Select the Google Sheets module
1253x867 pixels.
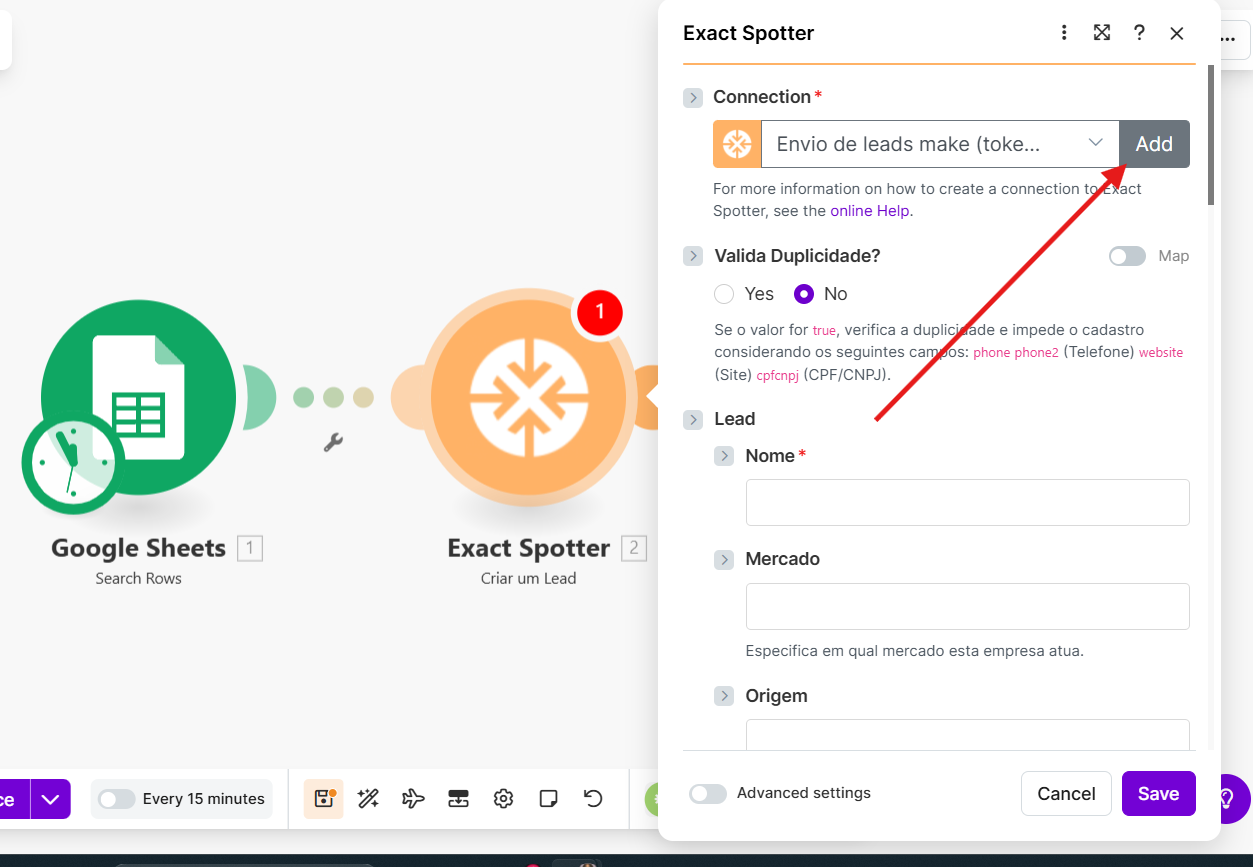[x=139, y=397]
